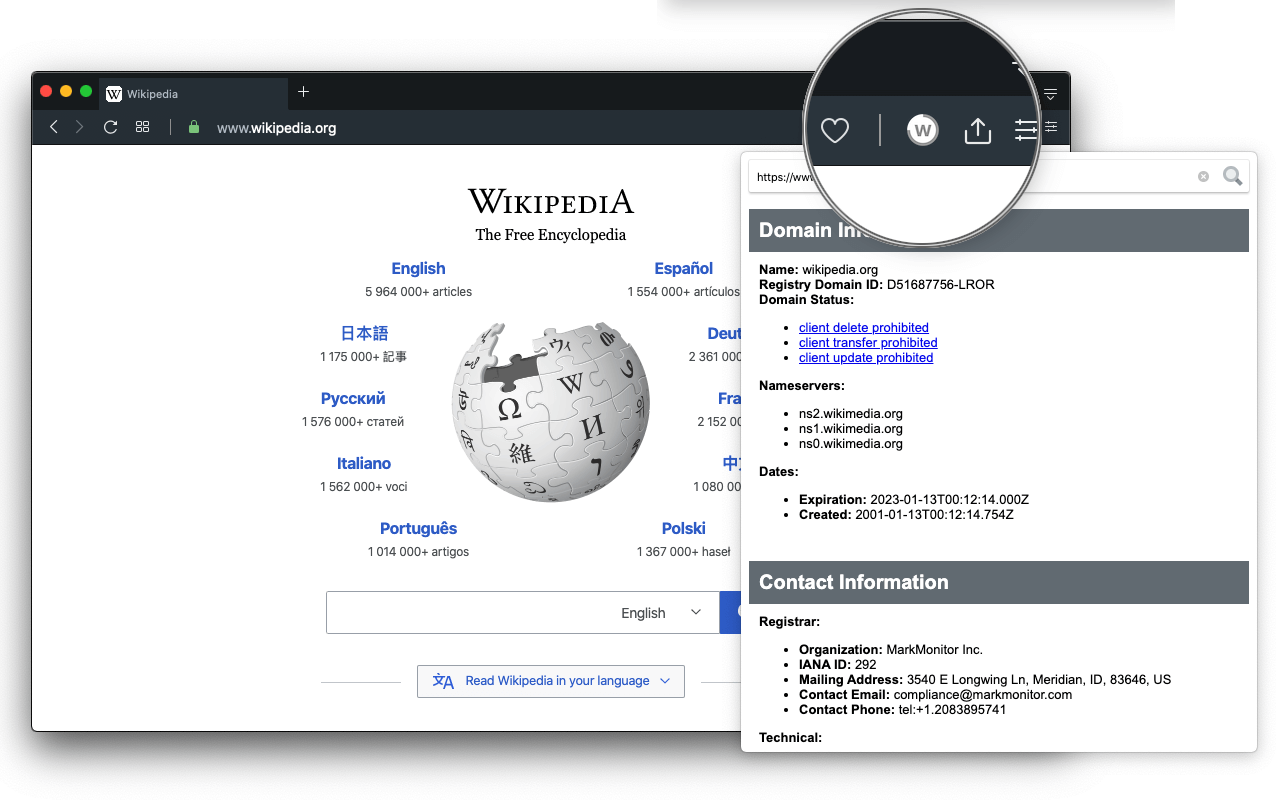Click the text '1 576 000+ статей'

(x=353, y=422)
